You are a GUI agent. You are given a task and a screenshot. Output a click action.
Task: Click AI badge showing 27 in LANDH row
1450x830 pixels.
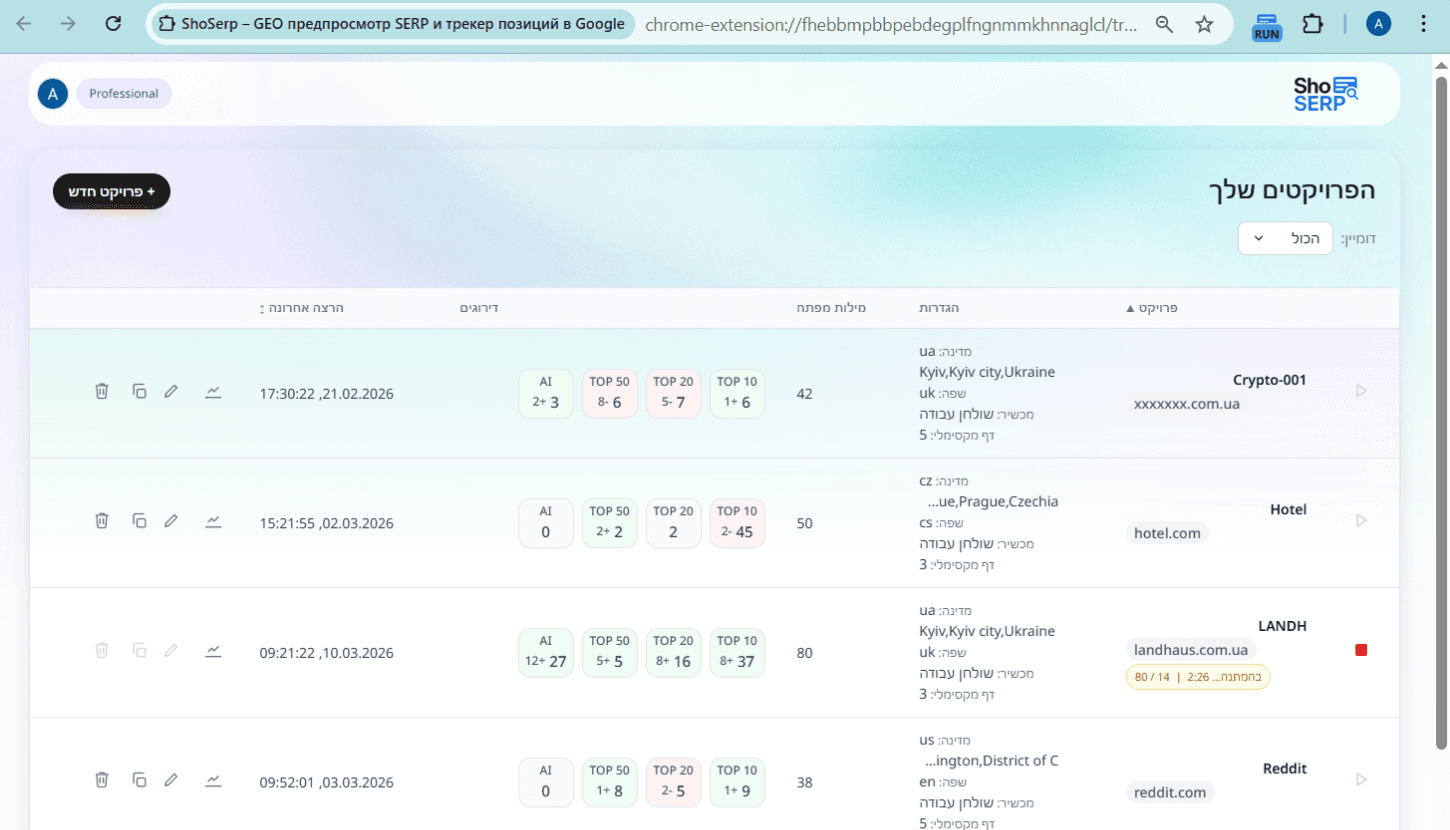point(546,653)
